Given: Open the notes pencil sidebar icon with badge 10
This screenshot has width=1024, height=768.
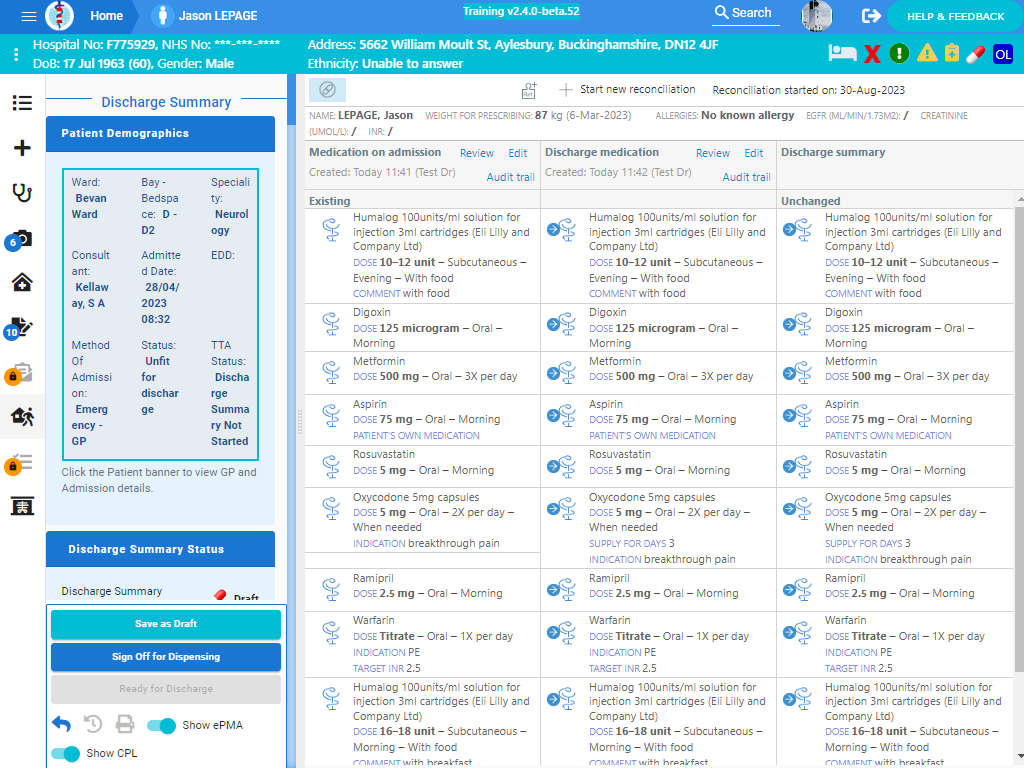Looking at the screenshot, I should pyautogui.click(x=20, y=327).
